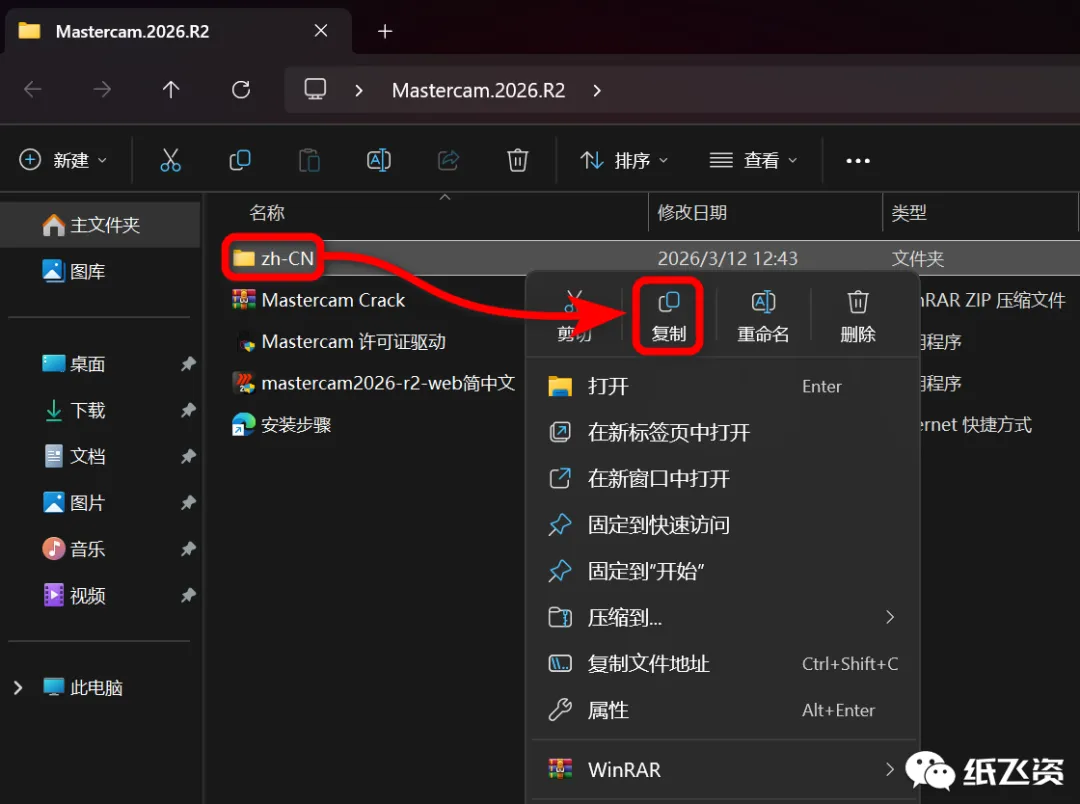Click the Share toolbar icon
The height and width of the screenshot is (804, 1080).
[x=448, y=161]
